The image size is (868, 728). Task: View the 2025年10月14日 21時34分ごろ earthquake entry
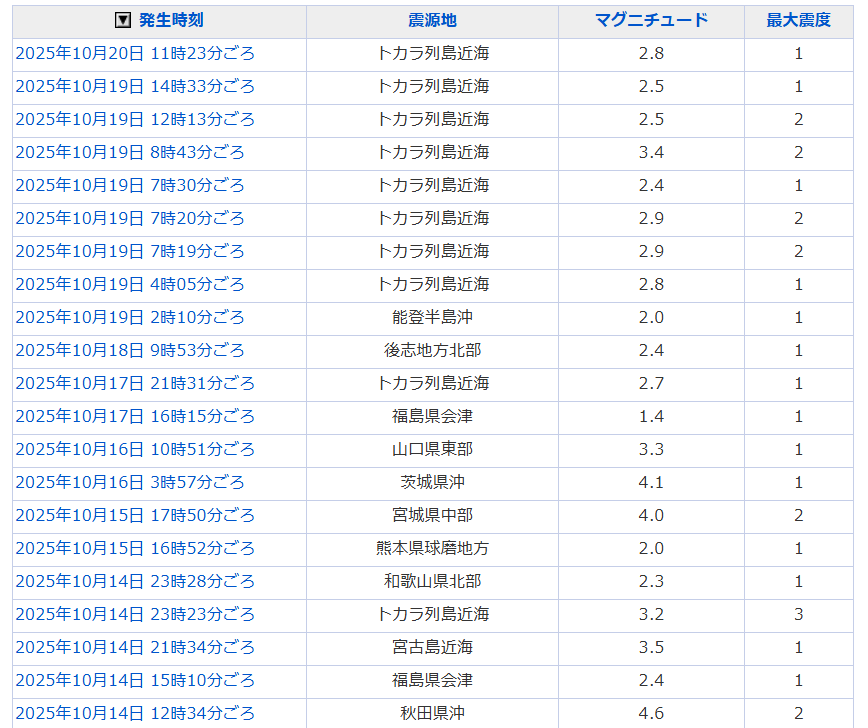point(135,647)
